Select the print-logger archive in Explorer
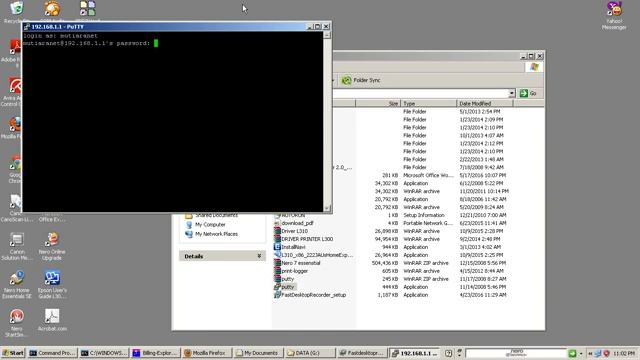The image size is (640, 360). (x=291, y=271)
